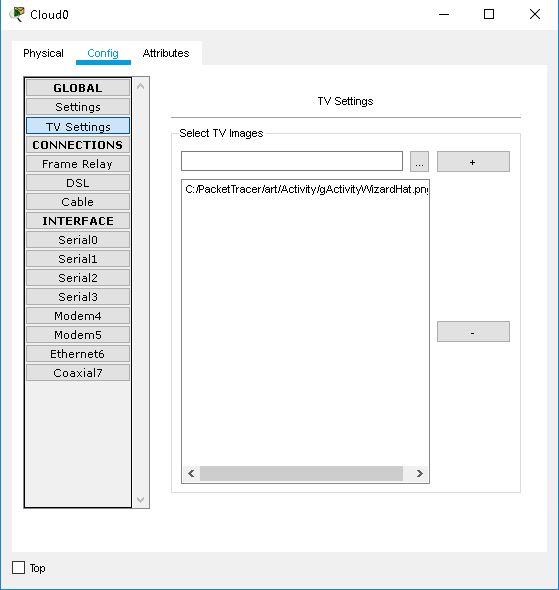
Task: Select the Serial0 interface
Action: pos(78,240)
